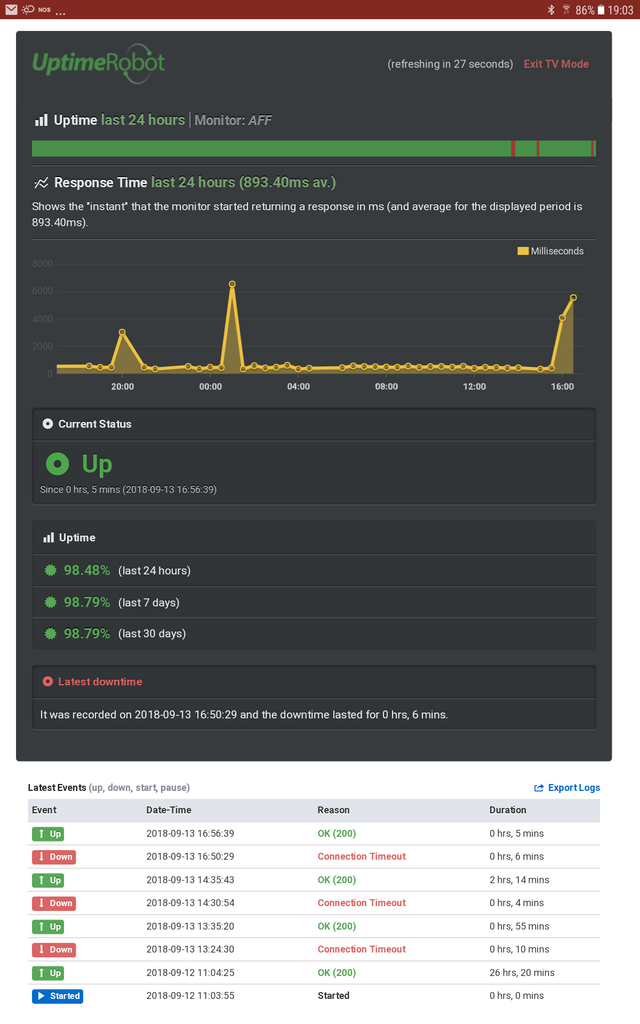The image size is (640, 1024).
Task: Click the blue Started event badge
Action: pos(57,996)
